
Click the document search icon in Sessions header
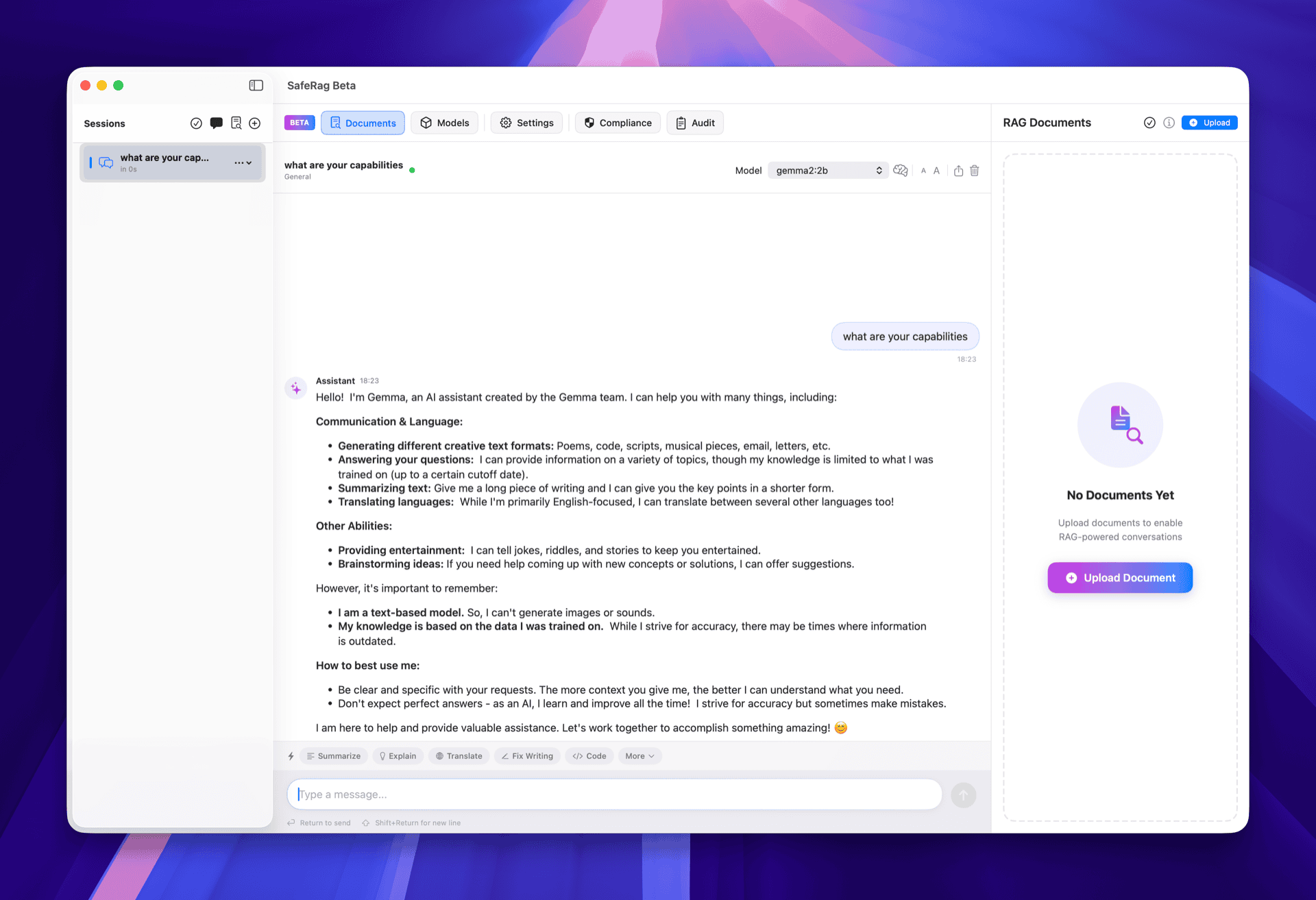point(236,123)
